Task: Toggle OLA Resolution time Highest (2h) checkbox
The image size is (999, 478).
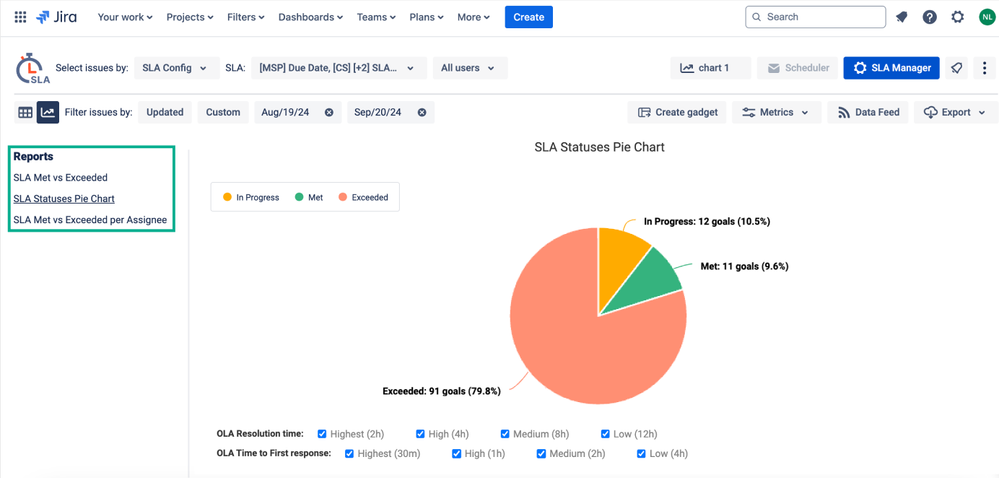Action: 322,434
